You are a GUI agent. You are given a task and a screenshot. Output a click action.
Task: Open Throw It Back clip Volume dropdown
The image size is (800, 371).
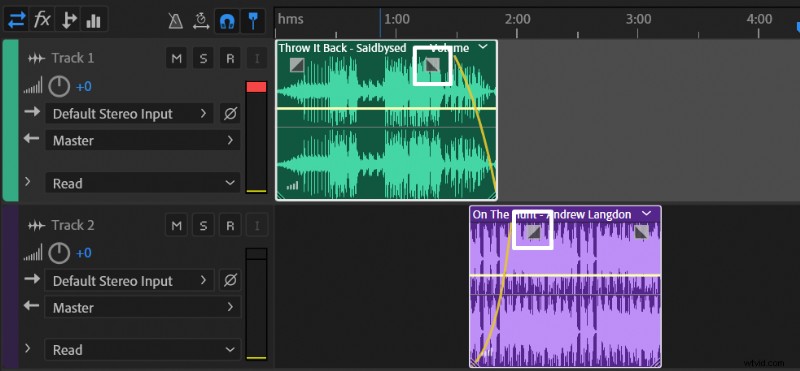coord(483,47)
